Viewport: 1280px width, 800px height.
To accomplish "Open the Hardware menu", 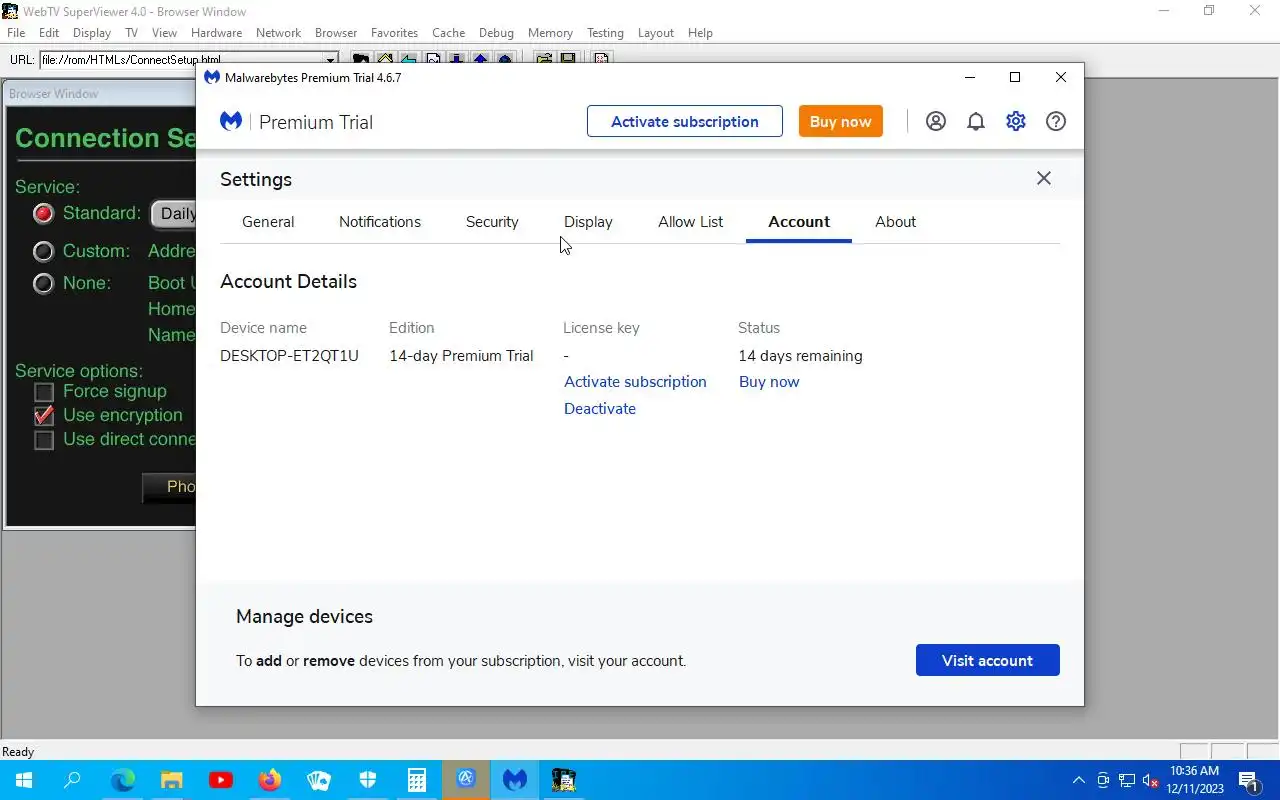I will (x=216, y=33).
